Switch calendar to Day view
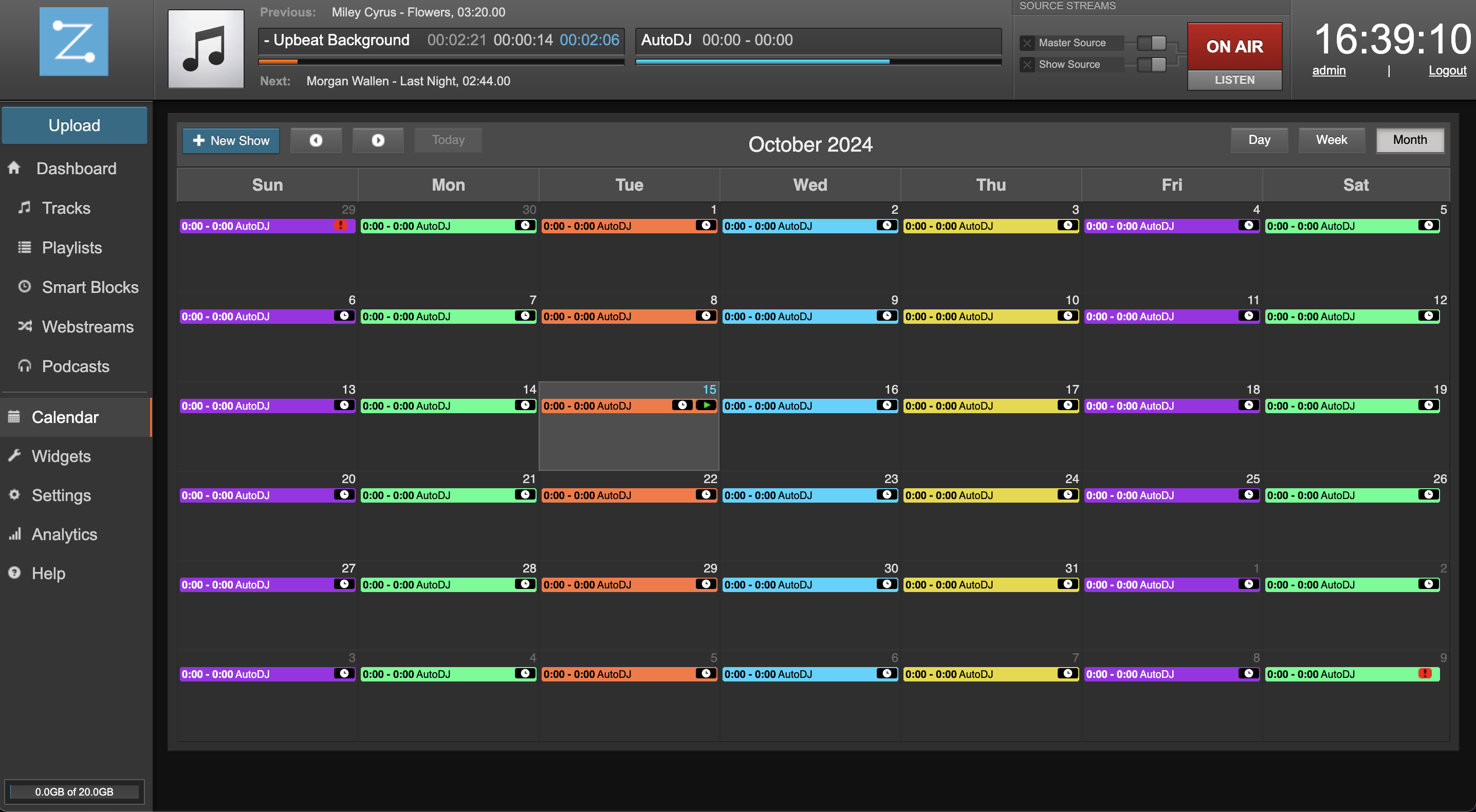This screenshot has height=812, width=1476. (x=1259, y=140)
